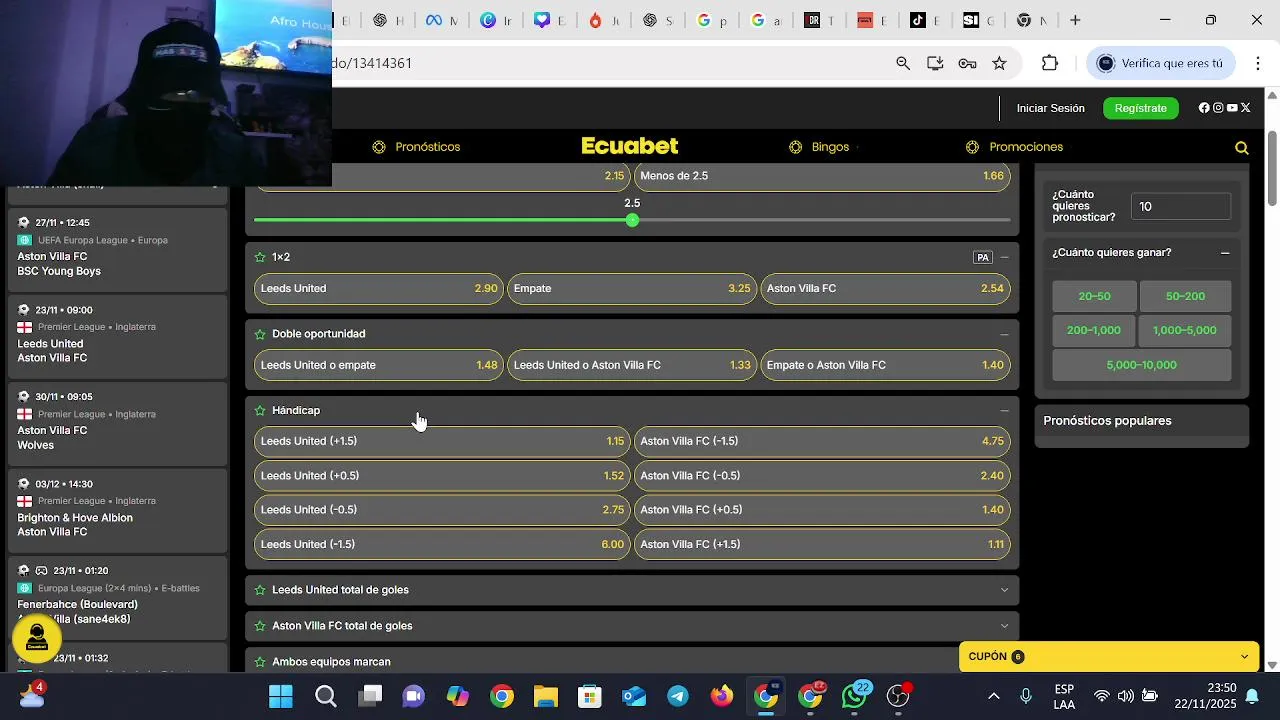Open the live chat support avatar button
The height and width of the screenshot is (720, 1280).
[37, 637]
